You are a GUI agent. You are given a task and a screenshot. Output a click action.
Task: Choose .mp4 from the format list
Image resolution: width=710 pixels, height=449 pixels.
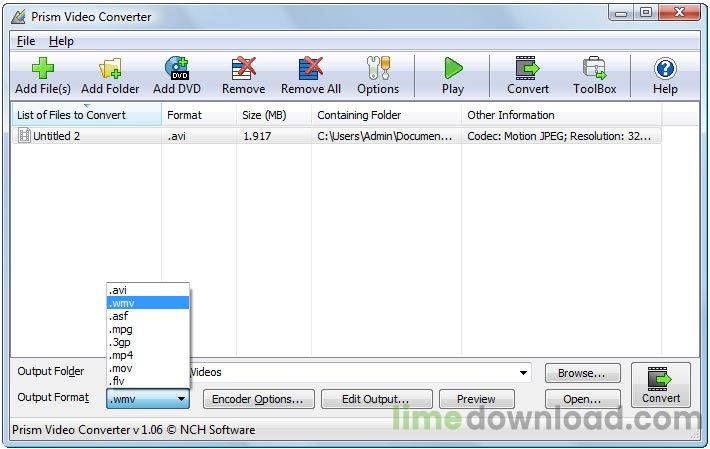tap(148, 355)
